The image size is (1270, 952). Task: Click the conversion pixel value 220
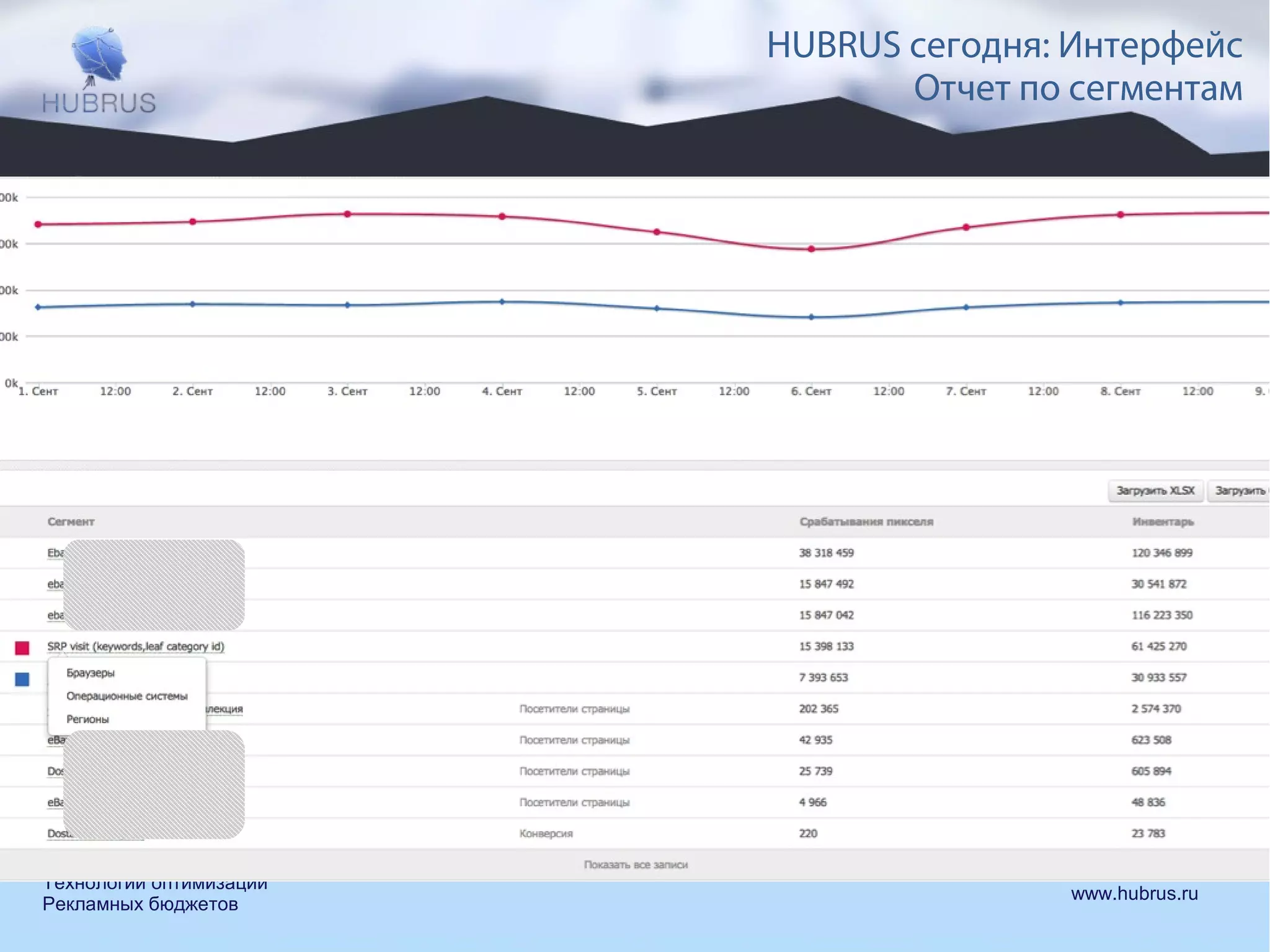[808, 834]
